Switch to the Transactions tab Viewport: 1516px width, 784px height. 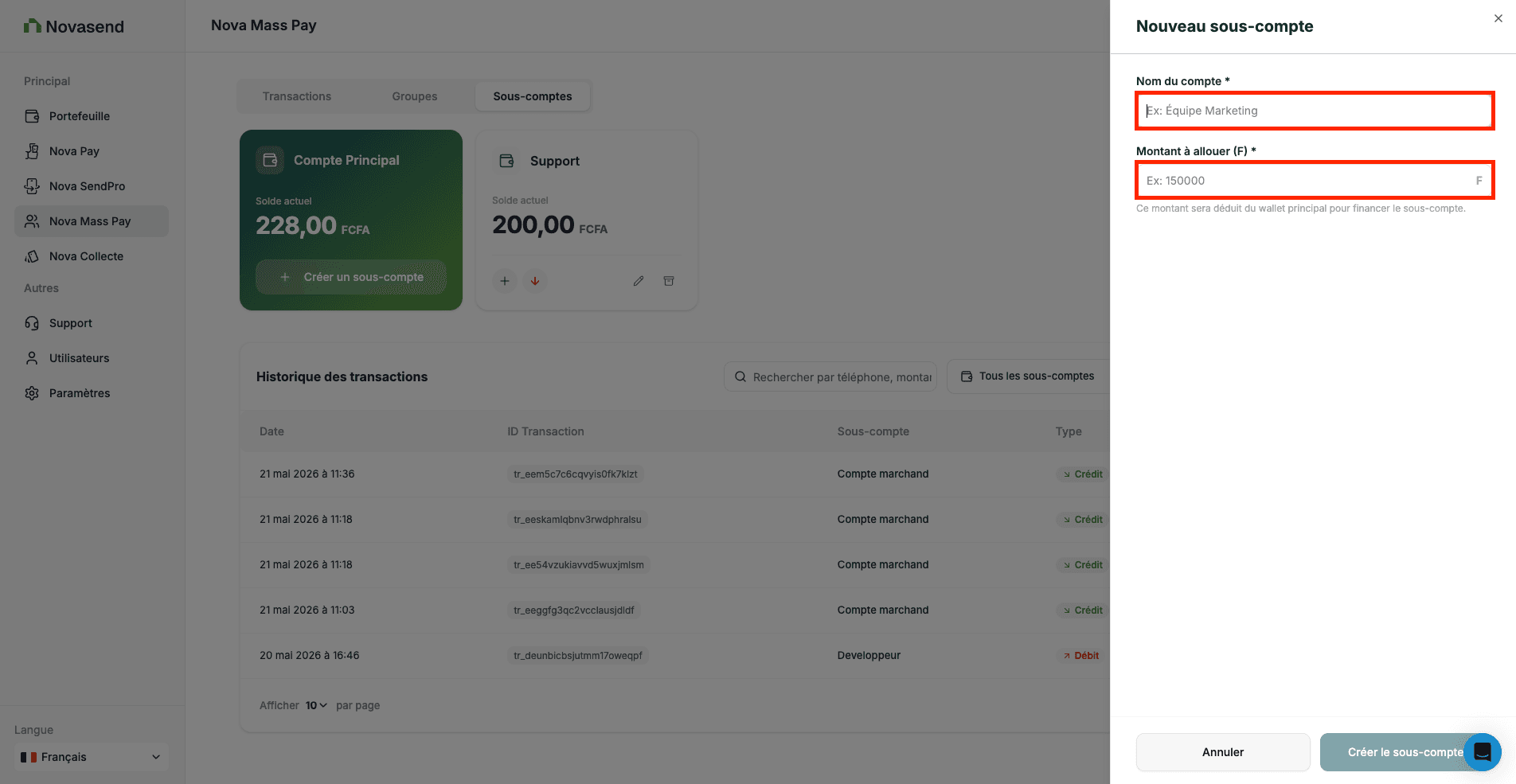tap(297, 96)
